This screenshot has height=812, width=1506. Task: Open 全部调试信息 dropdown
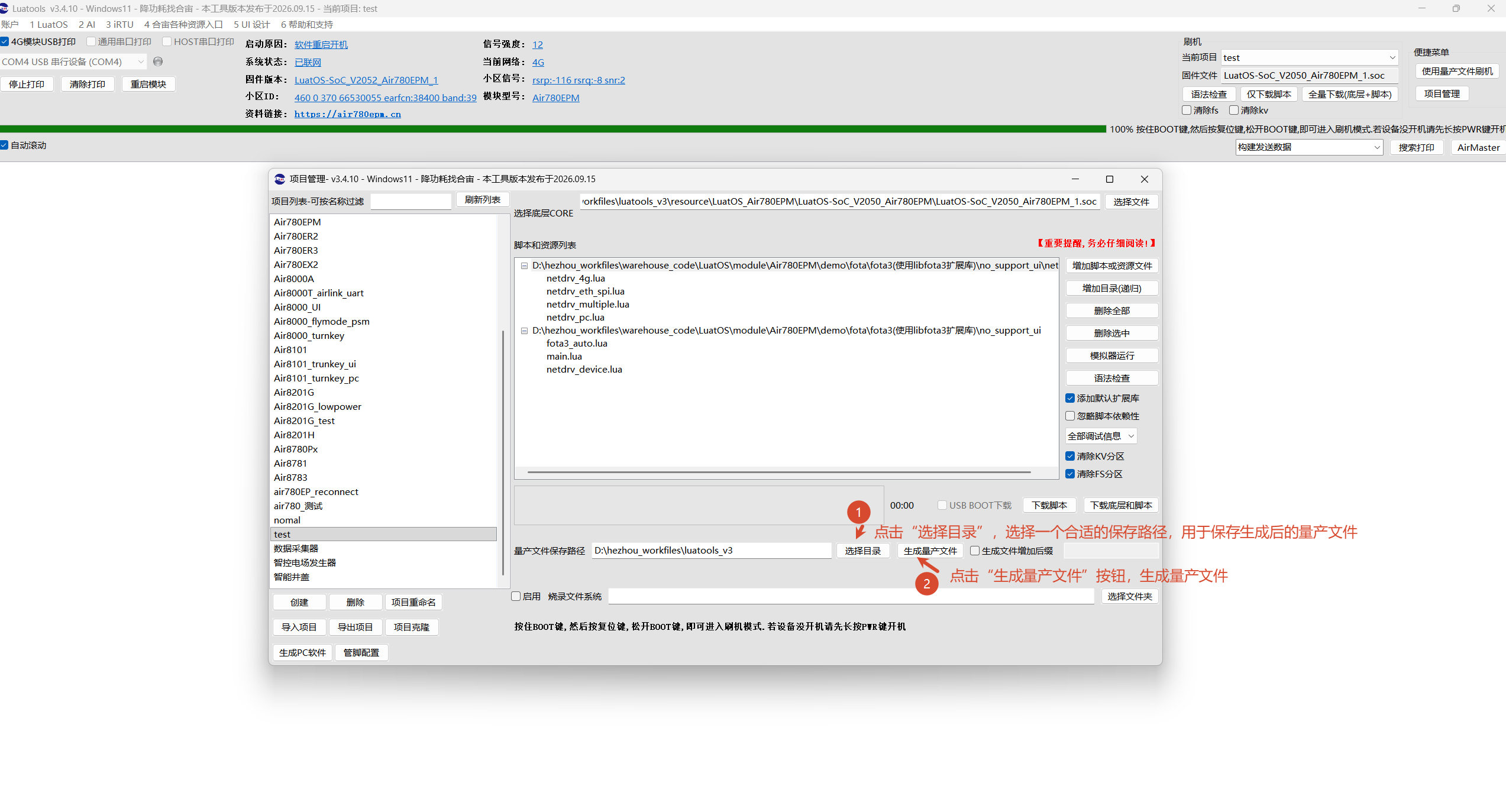point(1101,436)
